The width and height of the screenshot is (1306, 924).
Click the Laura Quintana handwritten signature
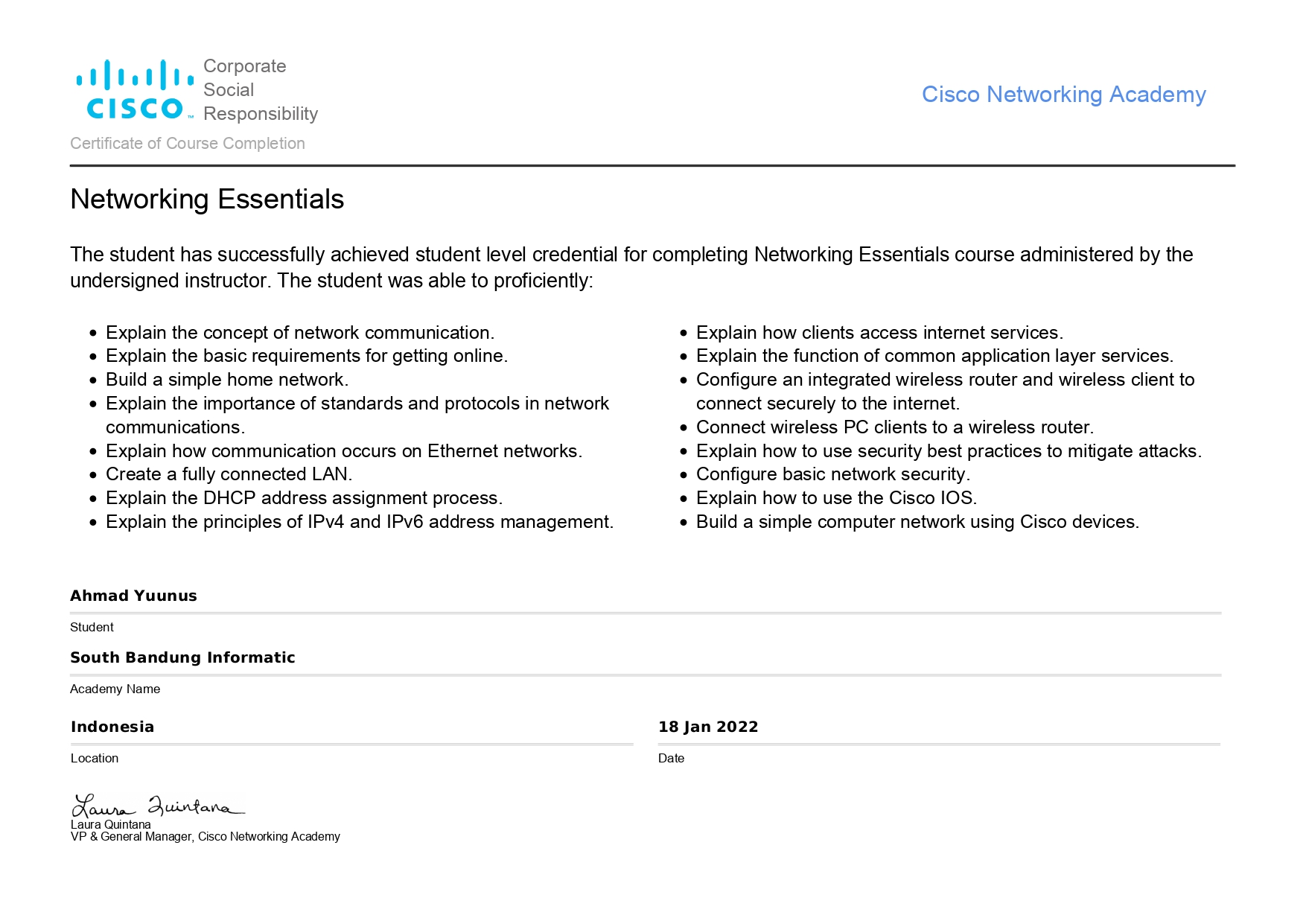point(158,806)
